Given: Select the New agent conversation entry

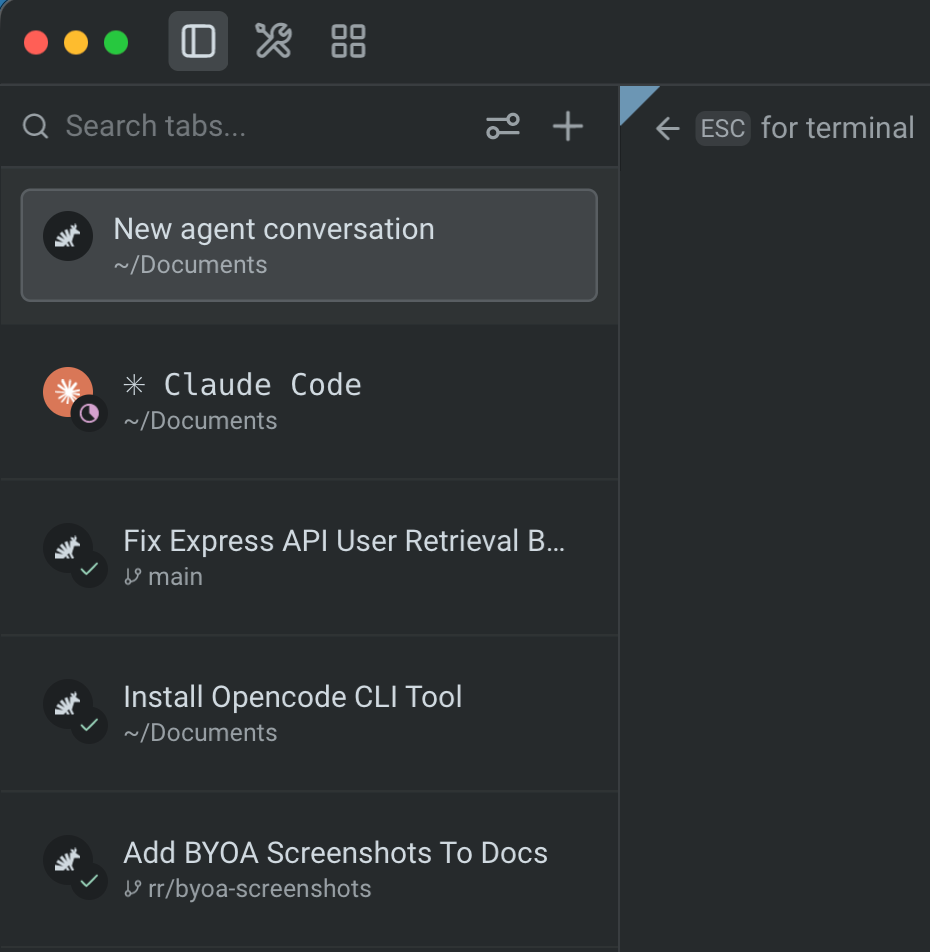Looking at the screenshot, I should (x=310, y=244).
